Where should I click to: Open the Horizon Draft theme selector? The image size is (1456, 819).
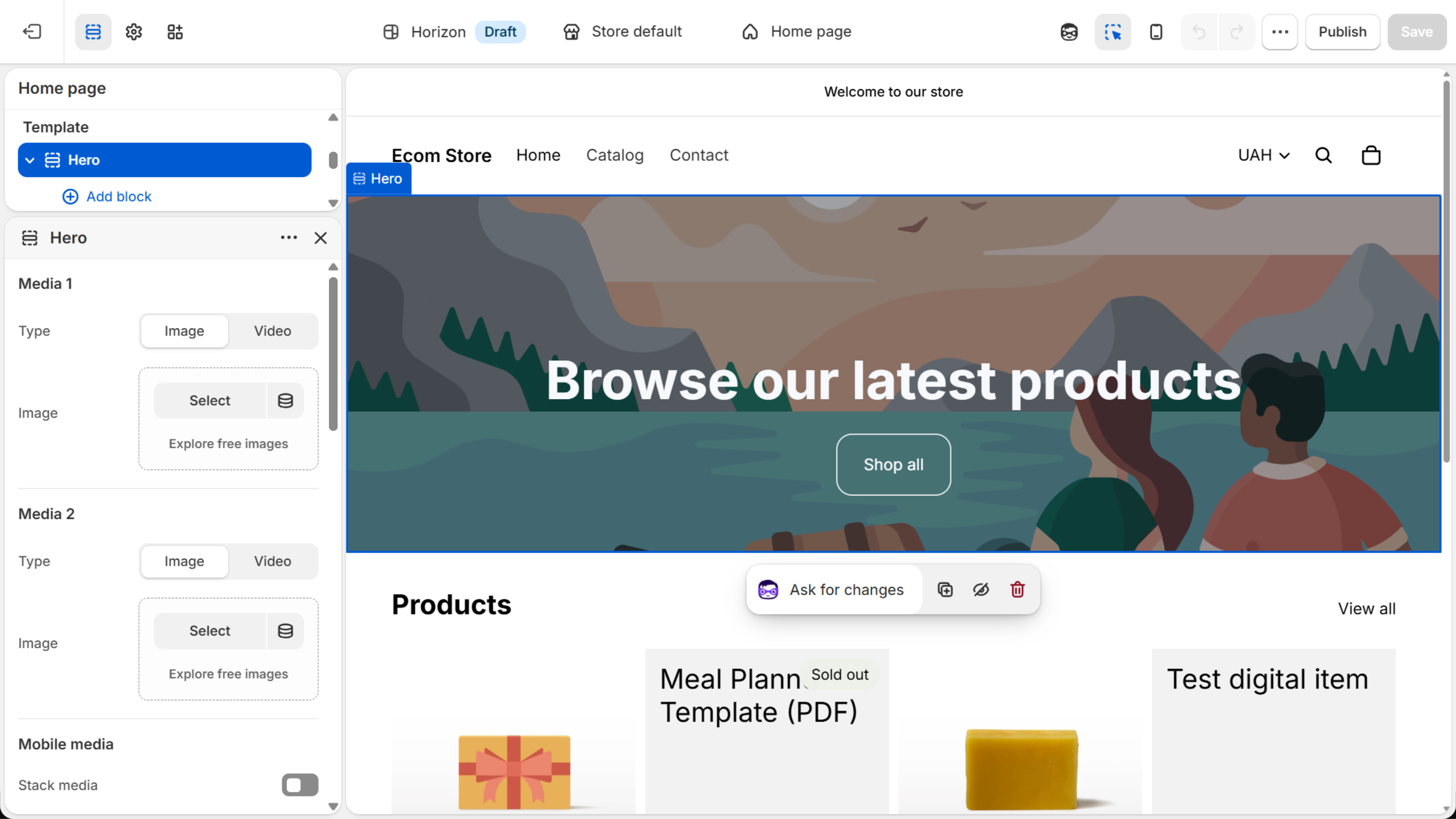[x=454, y=32]
